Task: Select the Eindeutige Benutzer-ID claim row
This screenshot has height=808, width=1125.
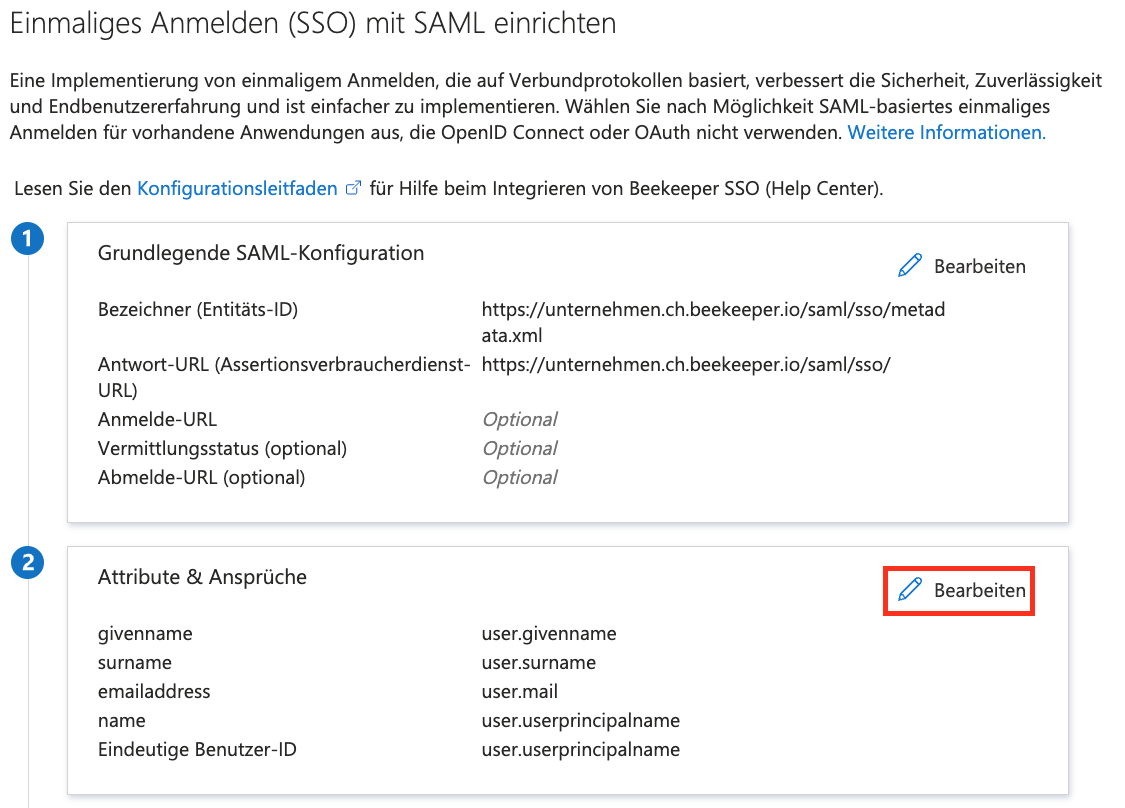Action: pos(389,749)
